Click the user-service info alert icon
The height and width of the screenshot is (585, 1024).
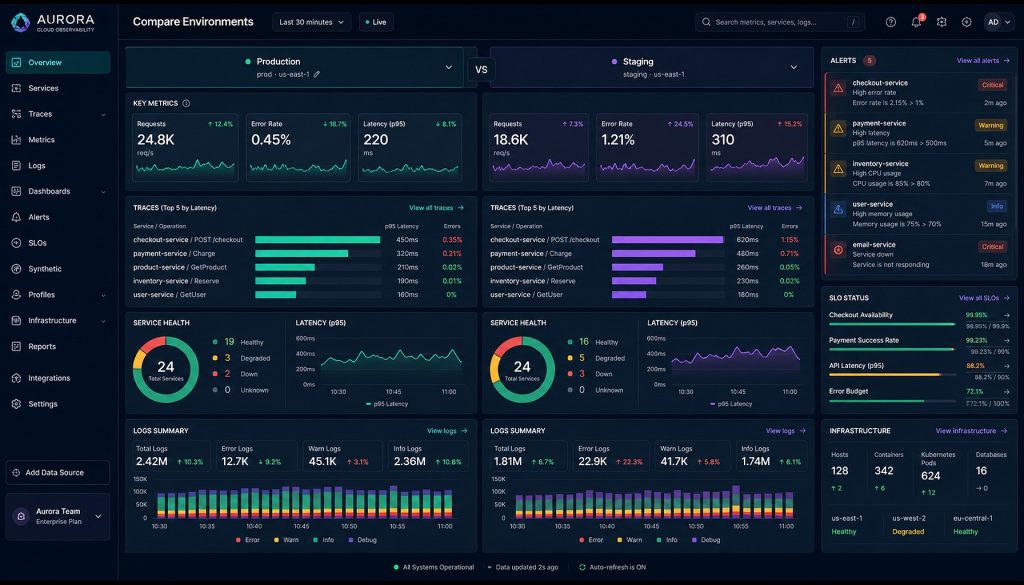pyautogui.click(x=838, y=209)
